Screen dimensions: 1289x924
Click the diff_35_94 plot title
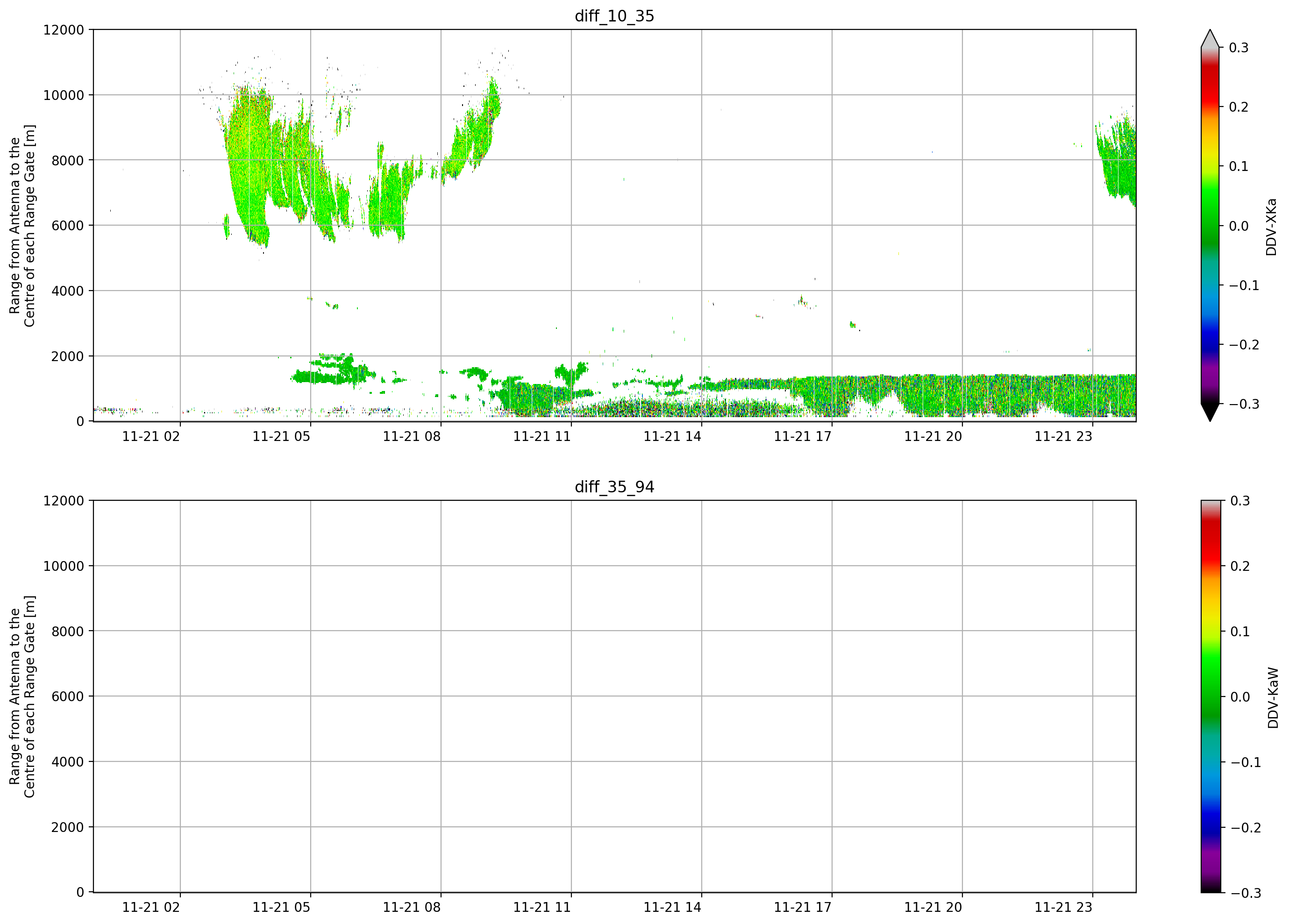pyautogui.click(x=614, y=487)
